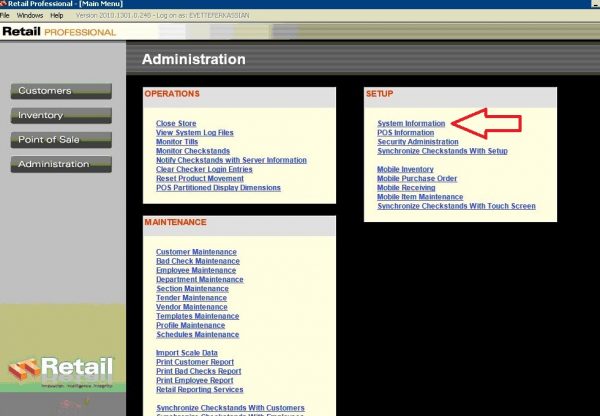
Task: Open the Print Customer Report link
Action: pos(197,362)
